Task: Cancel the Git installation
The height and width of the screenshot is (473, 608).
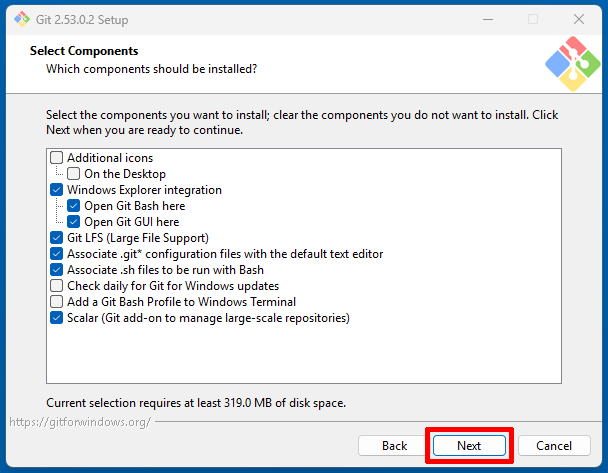Action: (554, 446)
